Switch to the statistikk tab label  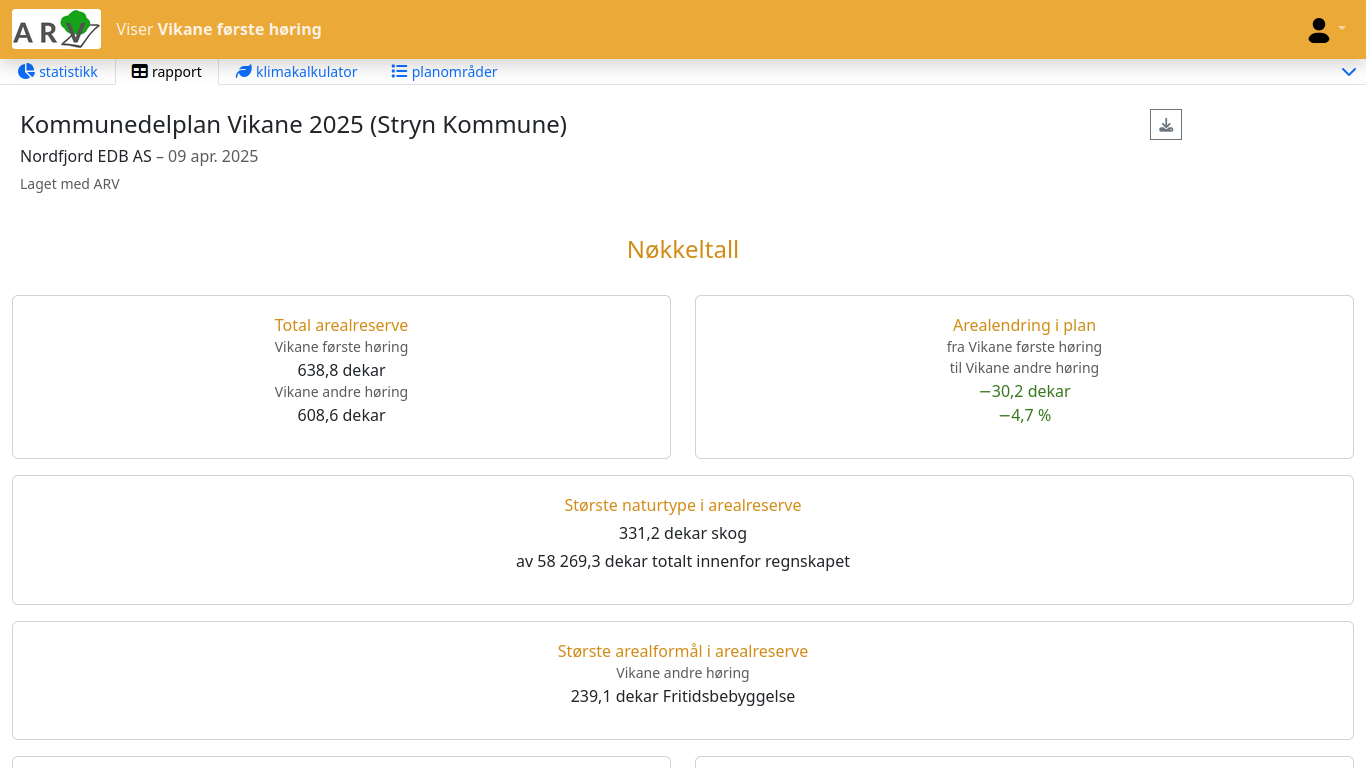click(x=68, y=72)
